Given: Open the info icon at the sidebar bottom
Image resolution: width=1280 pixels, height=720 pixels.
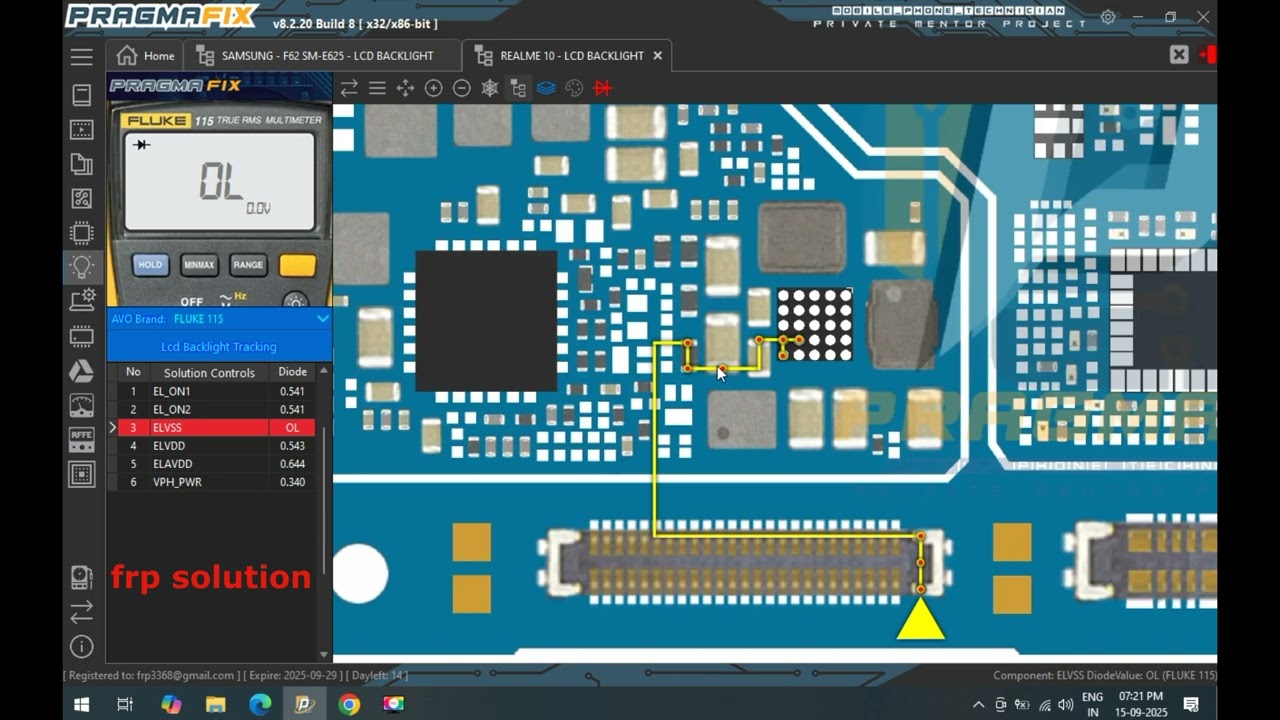Looking at the screenshot, I should [82, 646].
